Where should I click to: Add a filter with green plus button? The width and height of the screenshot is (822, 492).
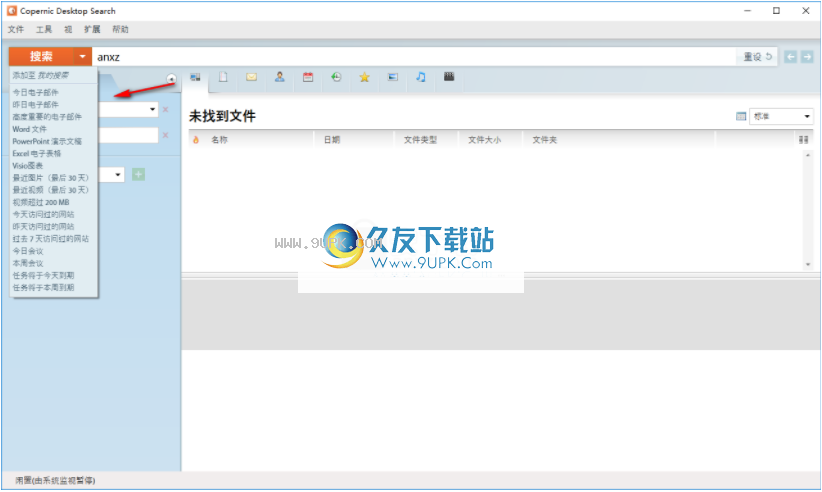[x=138, y=174]
